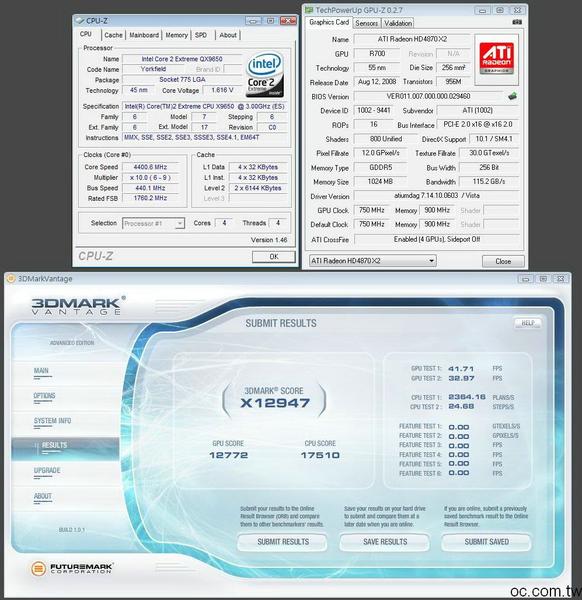
Task: Go to MAIN in the 3DMark sidebar
Action: (x=41, y=371)
